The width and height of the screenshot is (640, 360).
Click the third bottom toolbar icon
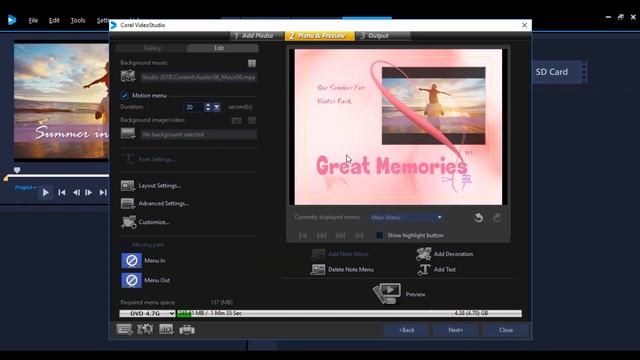pyautogui.click(x=166, y=329)
